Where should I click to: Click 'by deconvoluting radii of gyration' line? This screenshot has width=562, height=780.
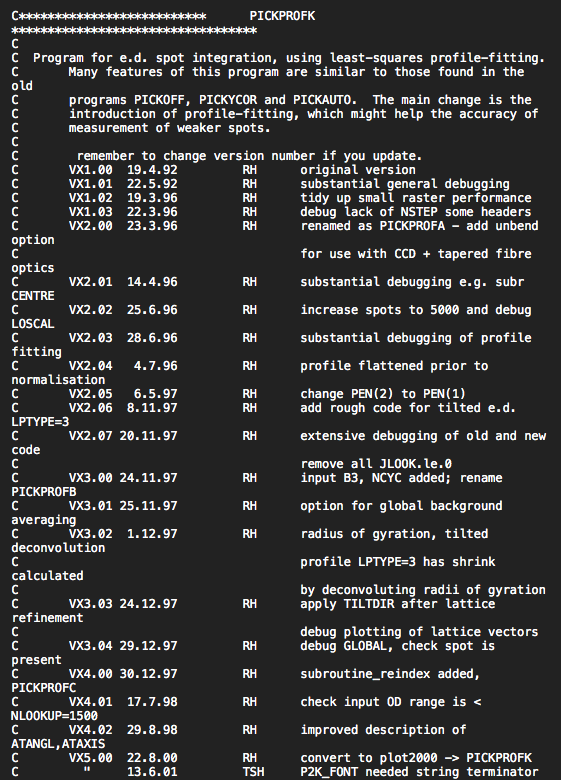(423, 589)
